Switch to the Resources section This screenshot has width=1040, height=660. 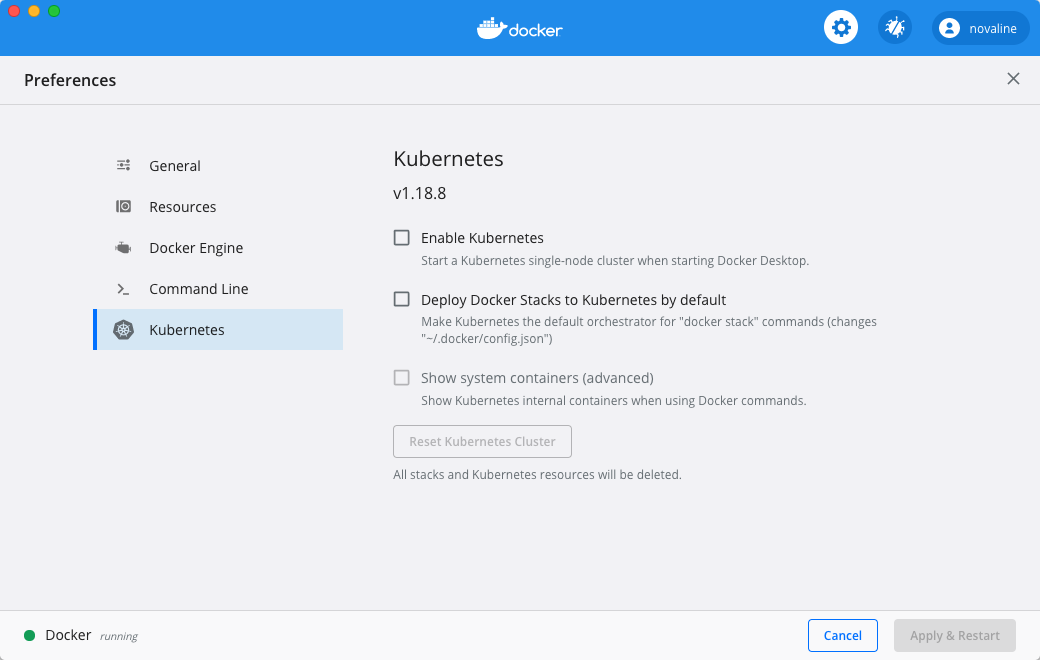(218, 207)
